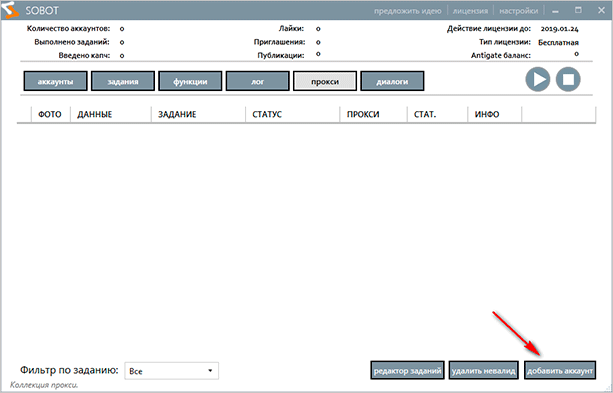
Task: Open the лицензия menu link
Action: click(x=470, y=11)
